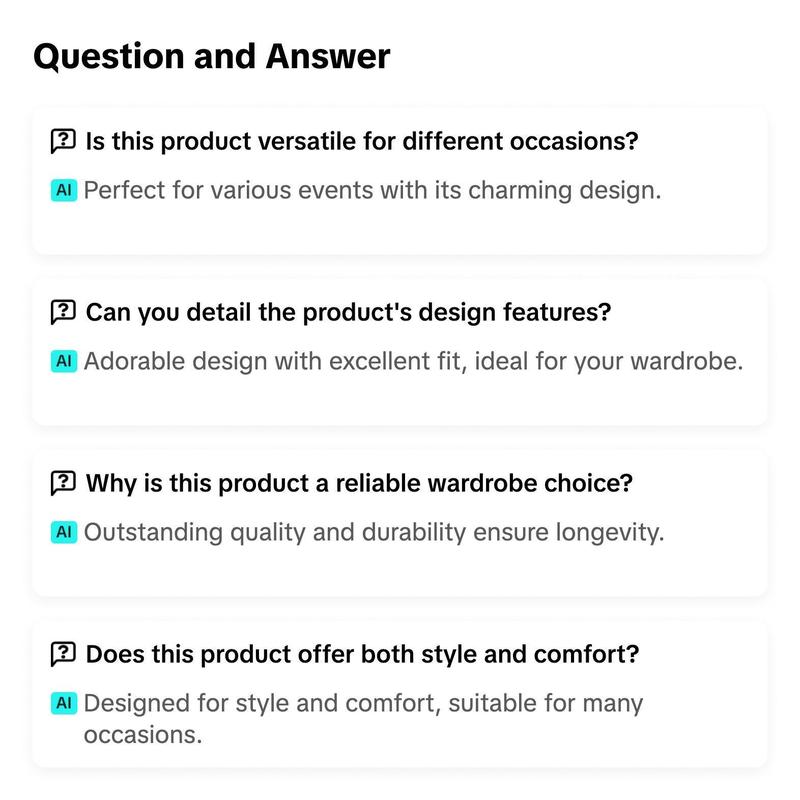
Task: Click empty area of the versatile occasions card
Action: pos(399,230)
